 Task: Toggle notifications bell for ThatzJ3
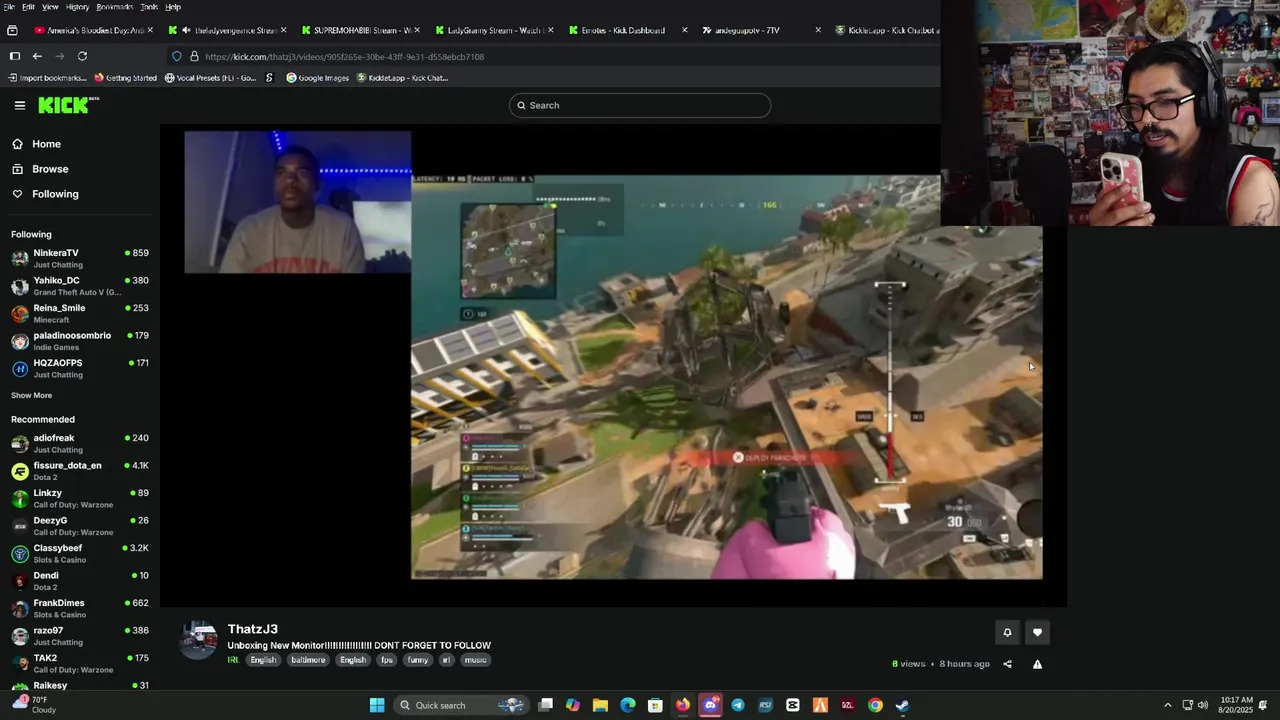(x=1007, y=632)
